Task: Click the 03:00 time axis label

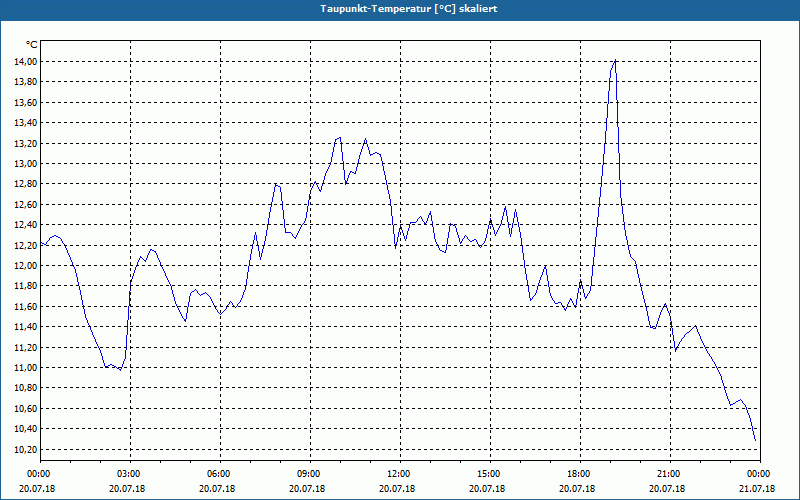Action: point(131,474)
